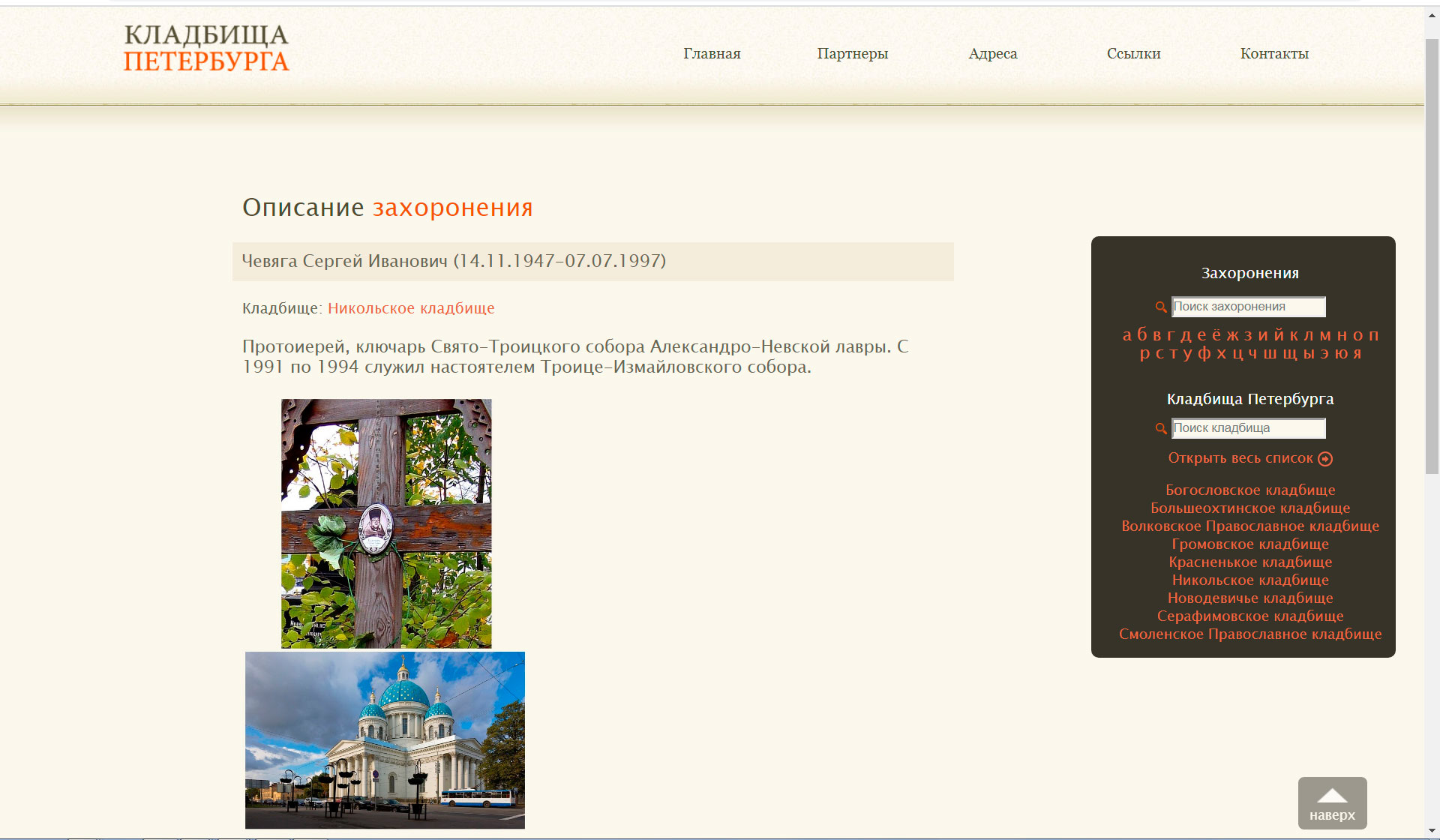Filter burials by letter в
1440x840 pixels.
[x=1157, y=336]
